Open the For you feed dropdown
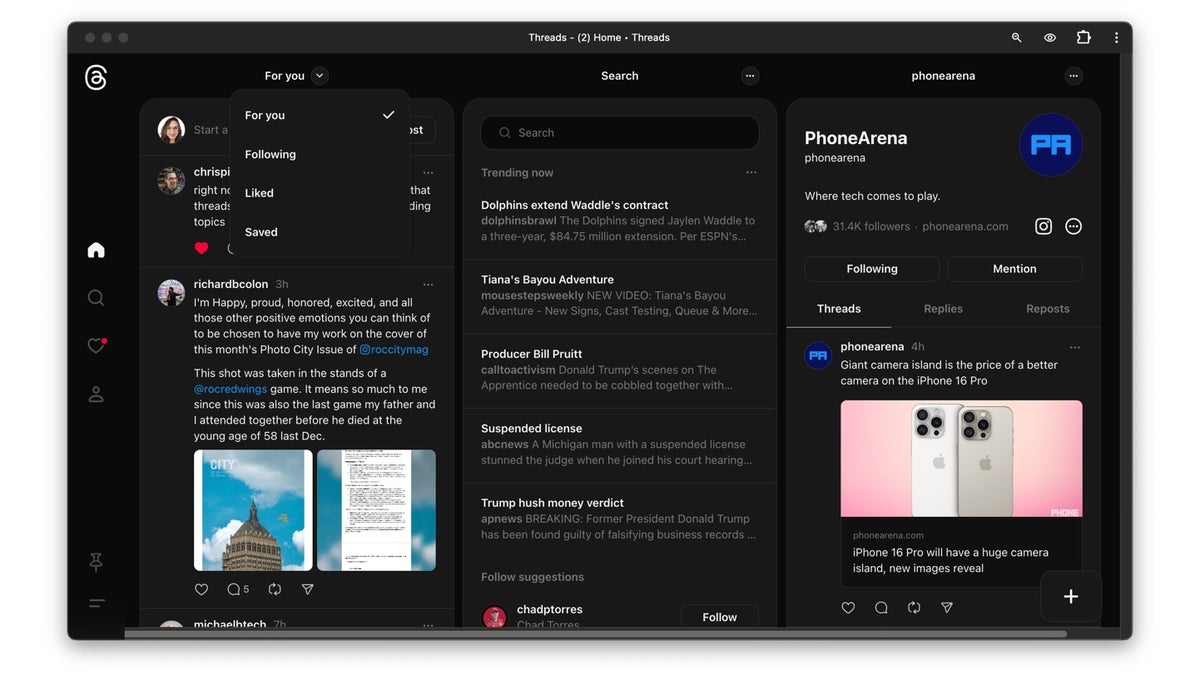The width and height of the screenshot is (1200, 675). point(292,75)
